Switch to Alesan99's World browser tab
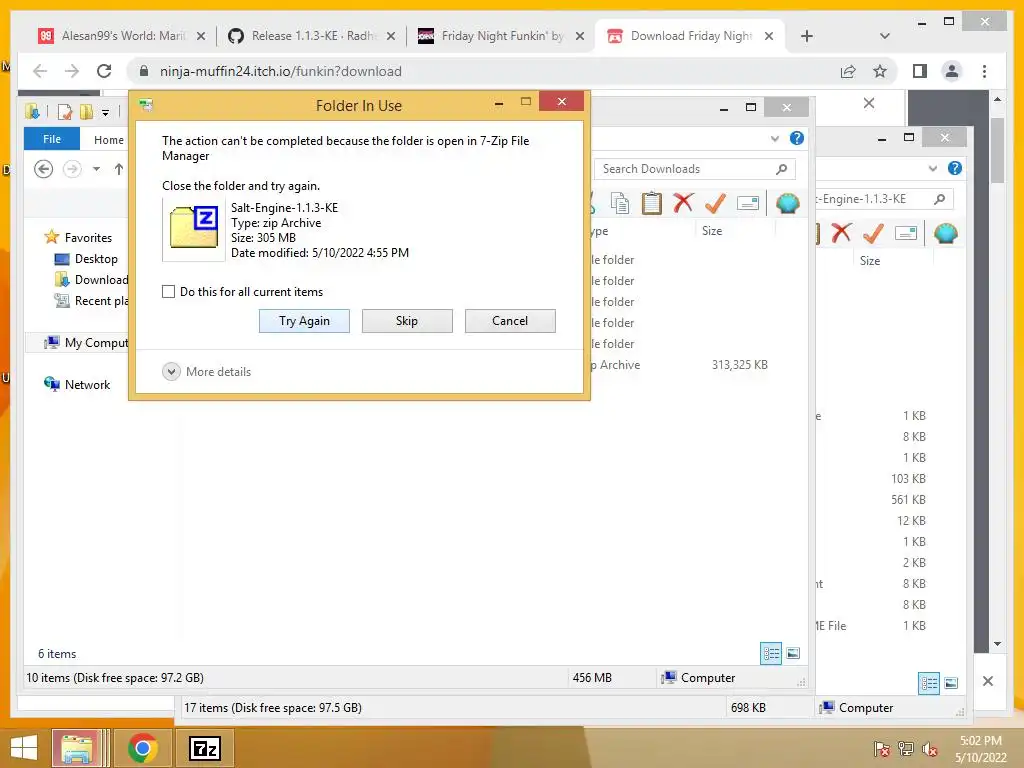 tap(122, 36)
